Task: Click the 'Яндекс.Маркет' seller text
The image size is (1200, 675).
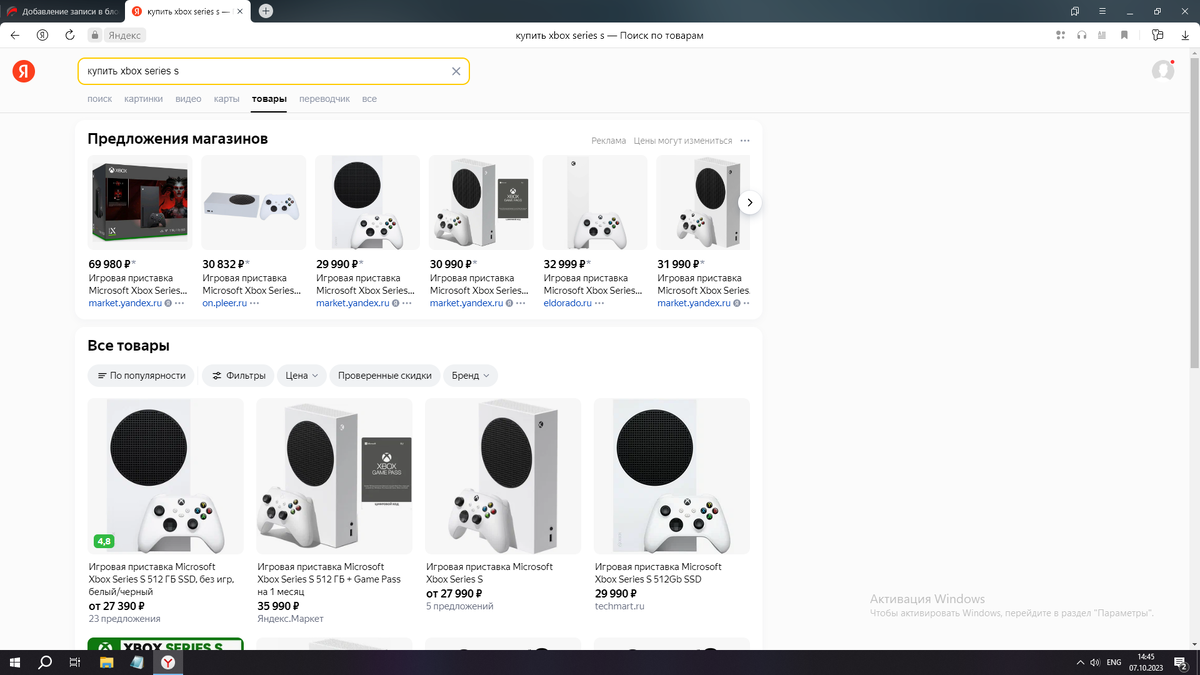Action: click(x=290, y=619)
